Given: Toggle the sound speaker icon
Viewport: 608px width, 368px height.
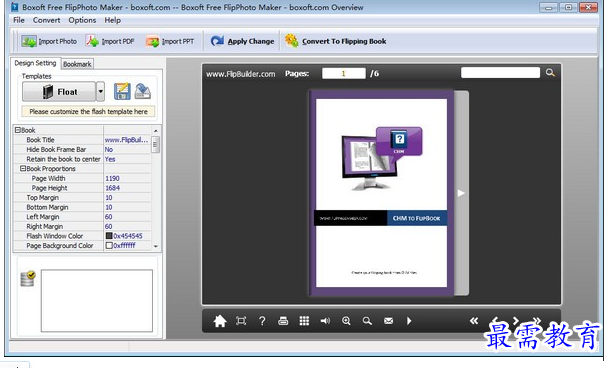Looking at the screenshot, I should click(325, 321).
